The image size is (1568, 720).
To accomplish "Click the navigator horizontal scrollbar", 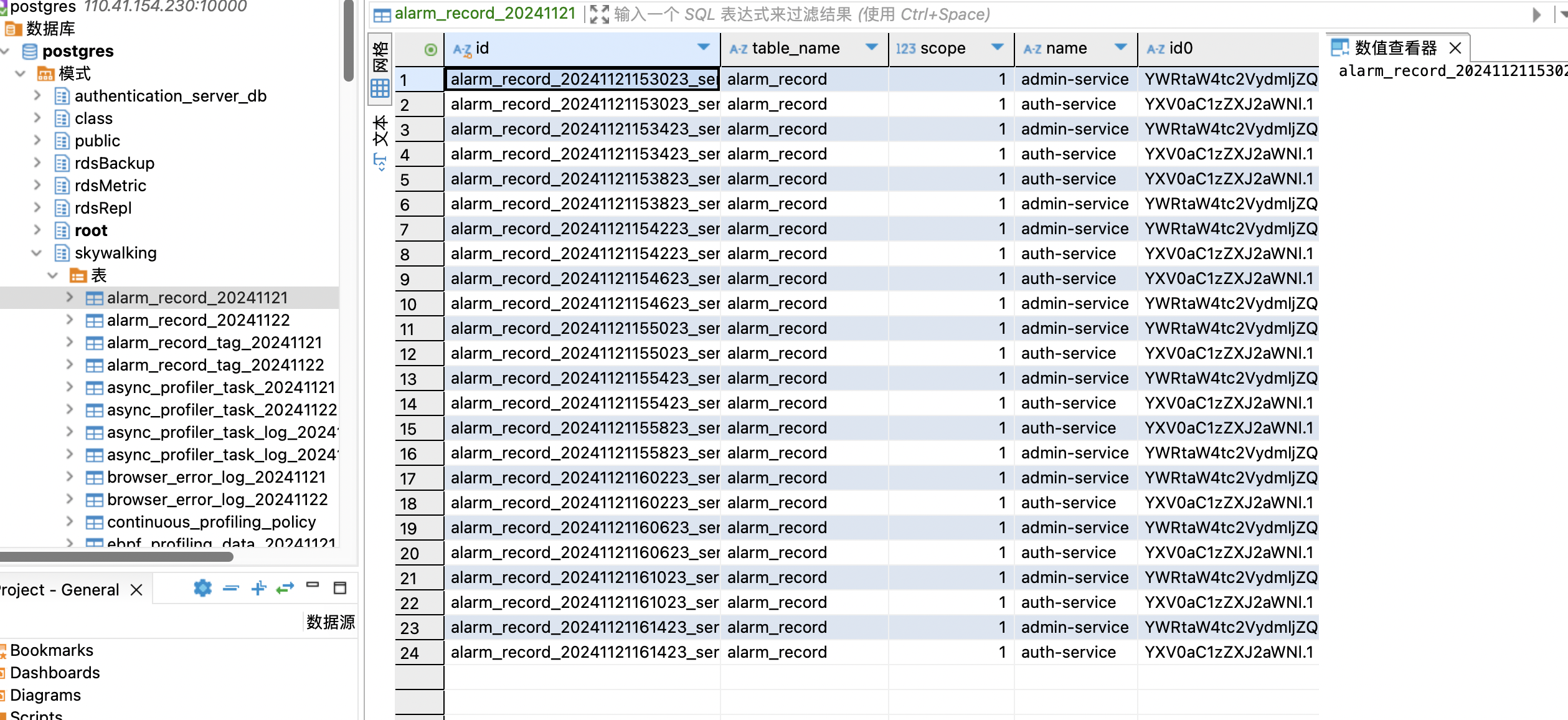I will pos(117,556).
